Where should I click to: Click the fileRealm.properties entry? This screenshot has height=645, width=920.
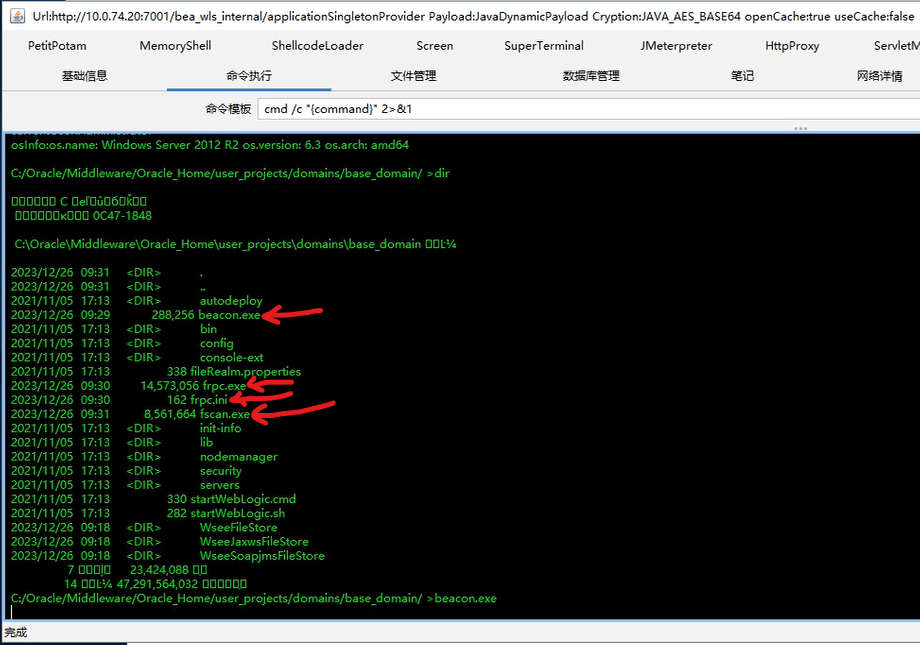coord(245,372)
